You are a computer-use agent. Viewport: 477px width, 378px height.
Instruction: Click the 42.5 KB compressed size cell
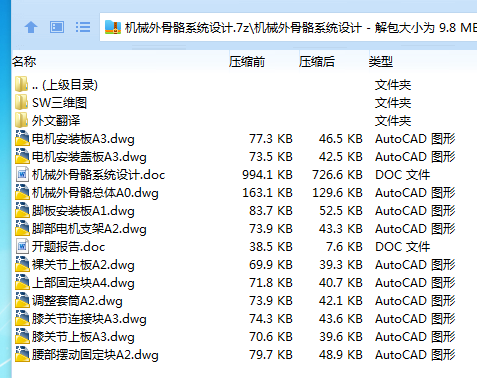click(x=341, y=157)
